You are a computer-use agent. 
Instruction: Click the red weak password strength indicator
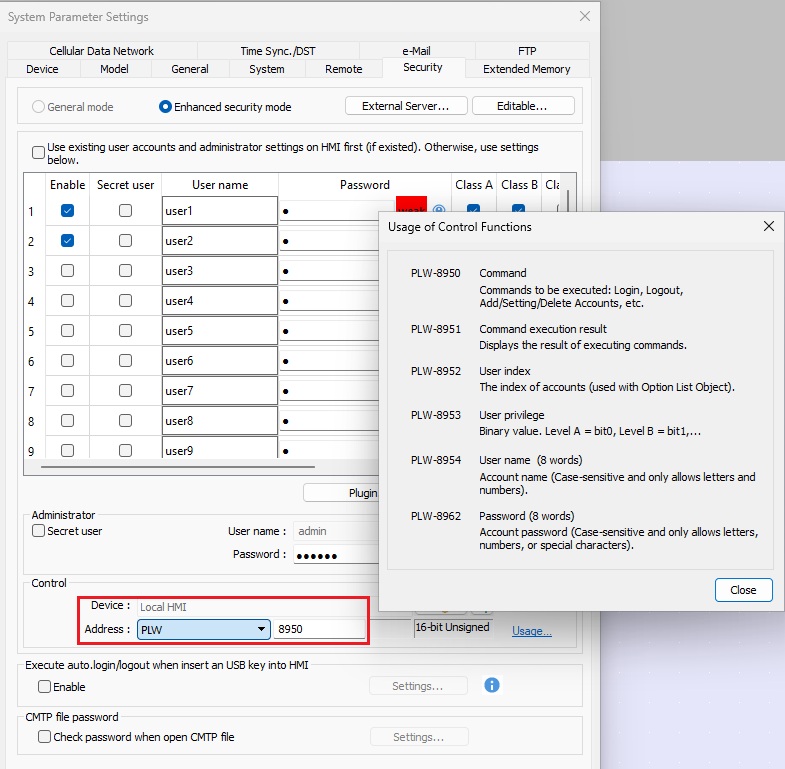pos(411,205)
